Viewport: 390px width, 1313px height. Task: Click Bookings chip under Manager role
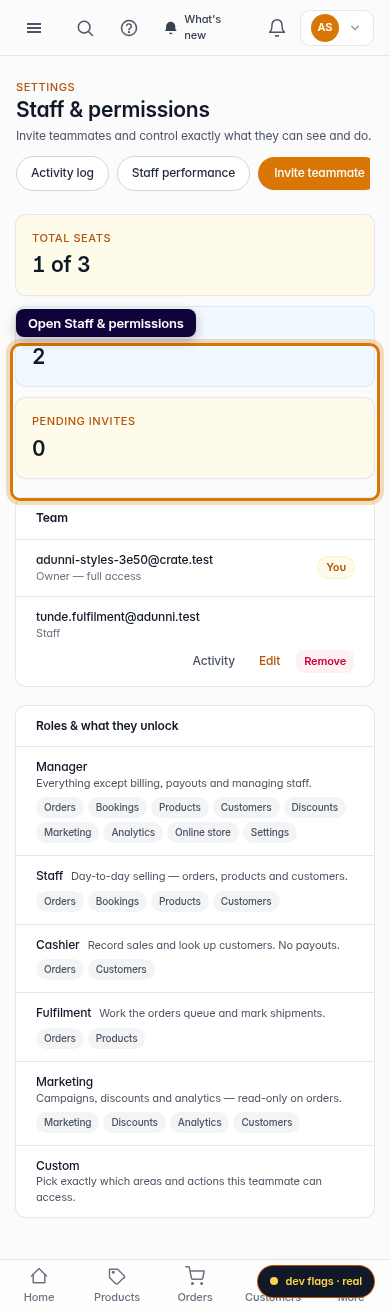point(118,807)
